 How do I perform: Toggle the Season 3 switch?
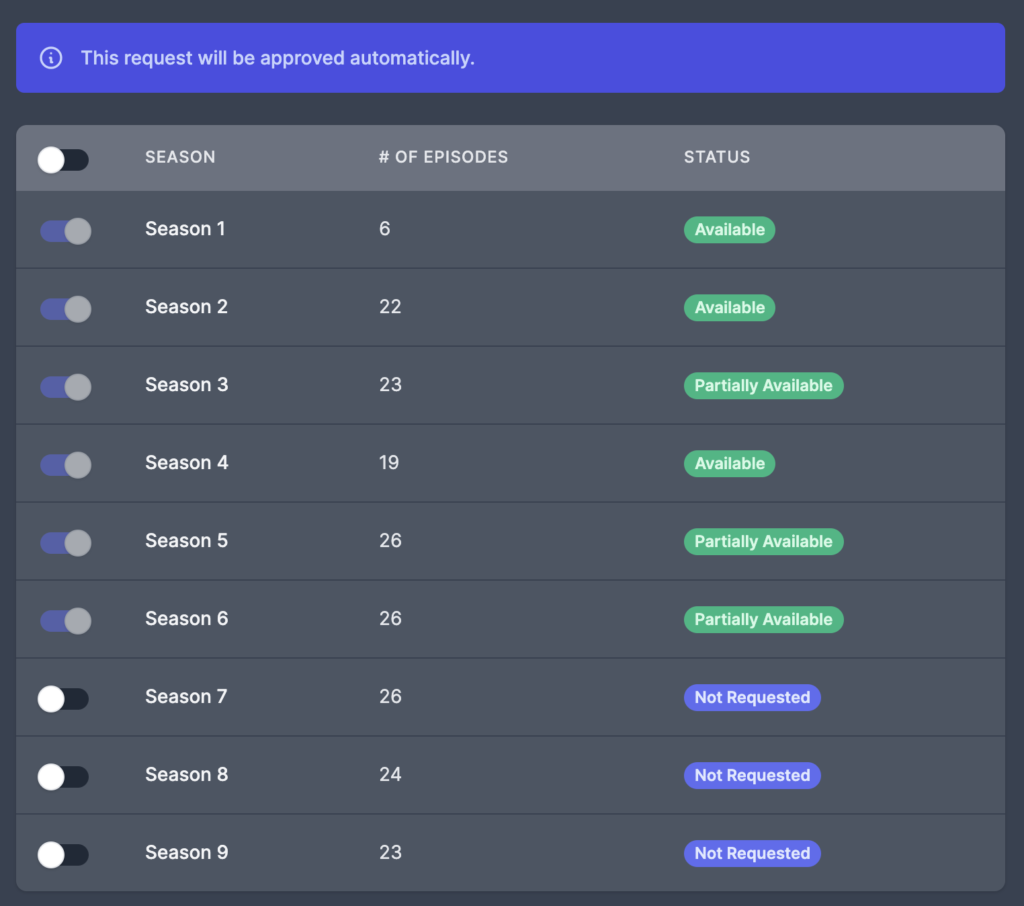point(65,387)
